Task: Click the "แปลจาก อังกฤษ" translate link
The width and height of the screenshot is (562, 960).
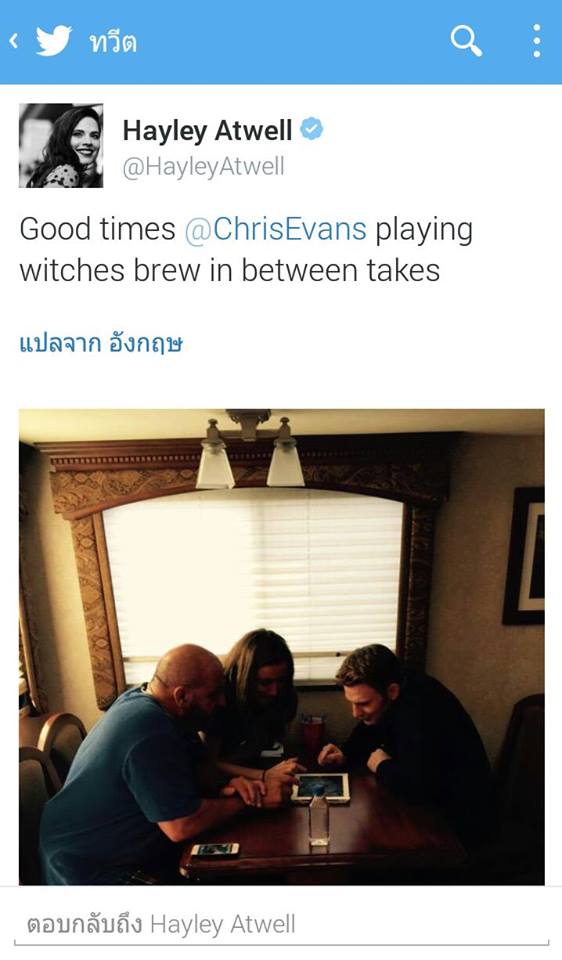Action: point(101,343)
